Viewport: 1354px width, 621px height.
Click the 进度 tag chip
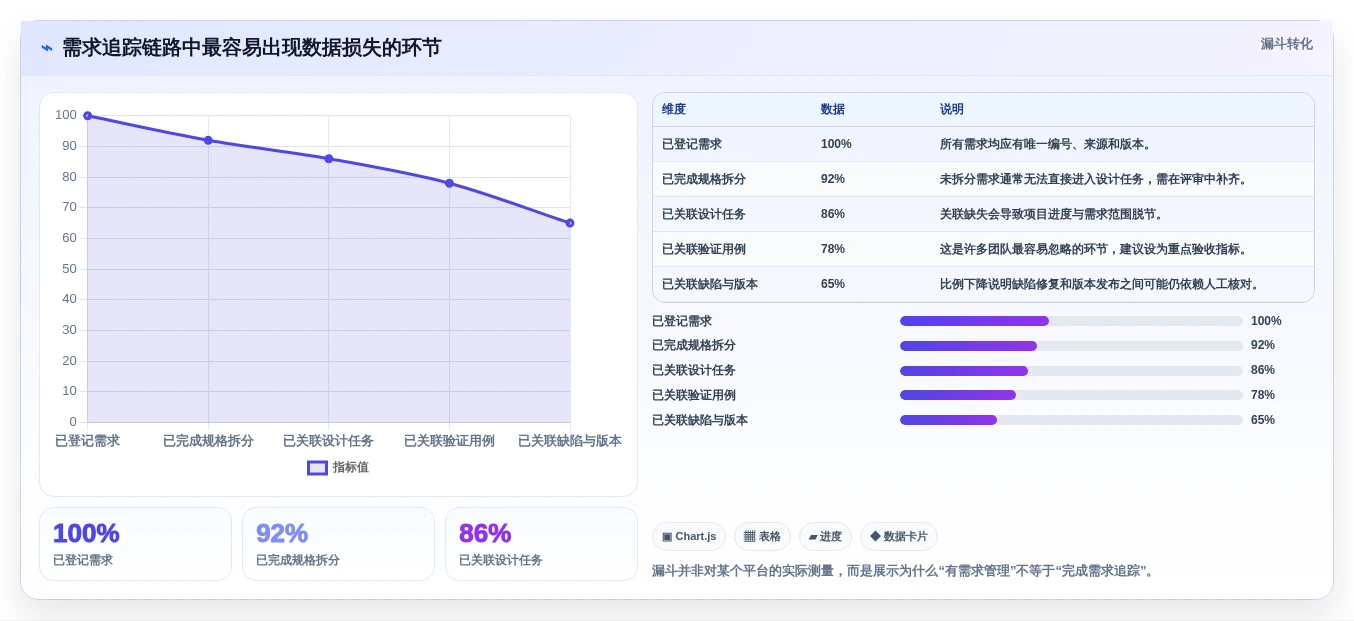[826, 537]
